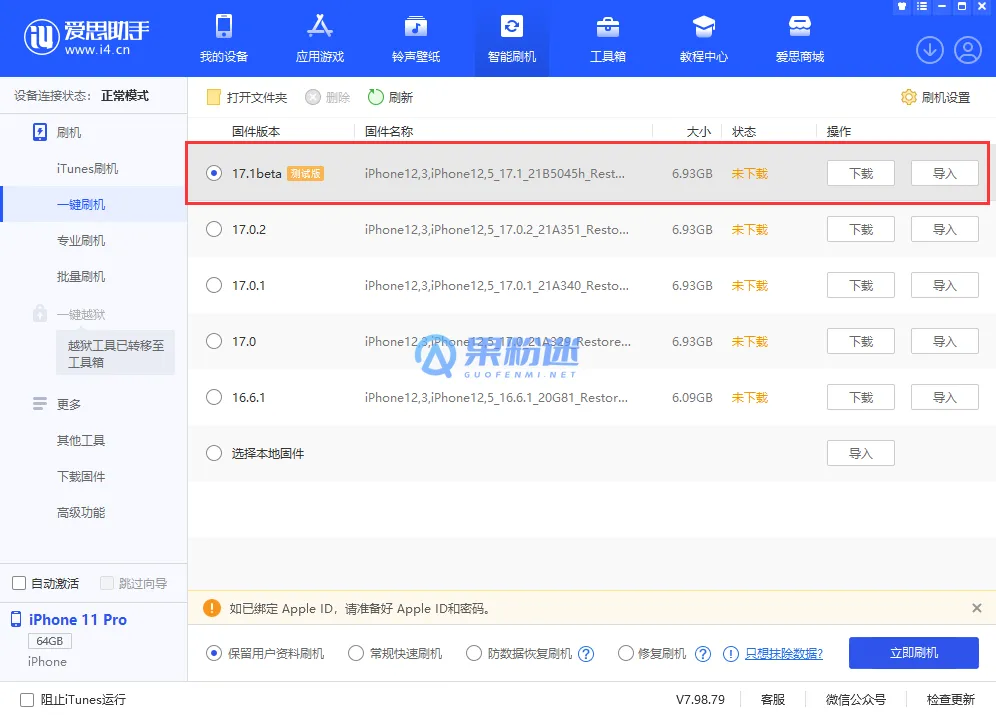Select the 防数据恢复刷机 flashing mode

click(x=474, y=652)
